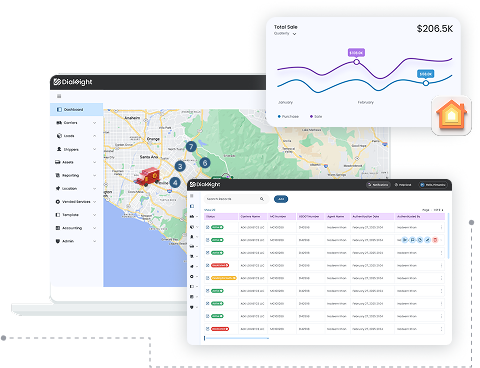Click the DialKlight logo in the back window header

point(73,82)
